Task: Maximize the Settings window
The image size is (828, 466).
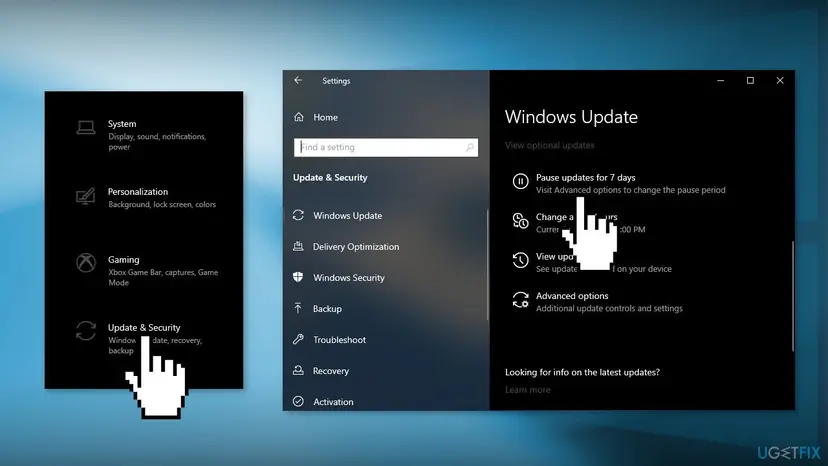Action: click(750, 80)
